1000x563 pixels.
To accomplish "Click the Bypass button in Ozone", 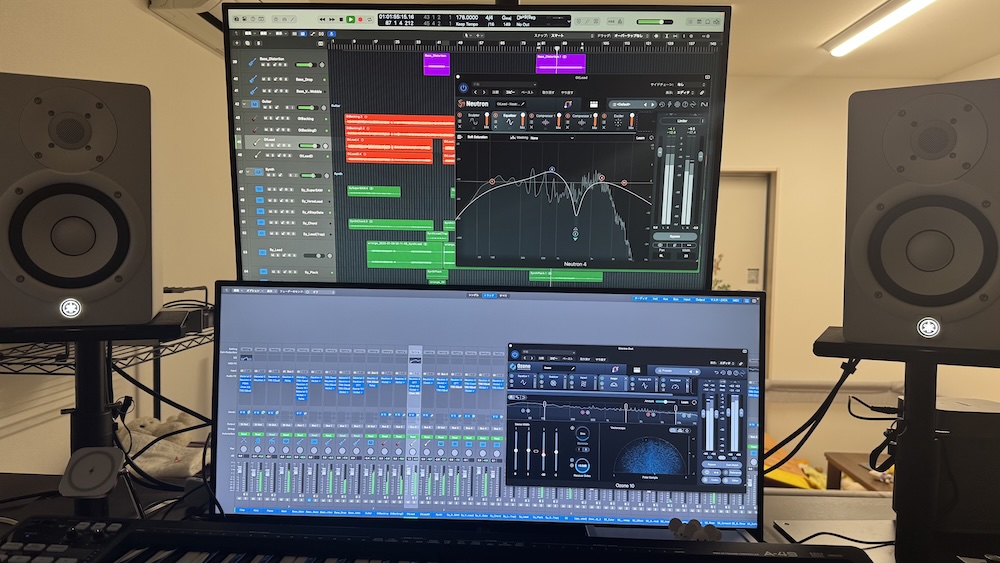I will [714, 464].
